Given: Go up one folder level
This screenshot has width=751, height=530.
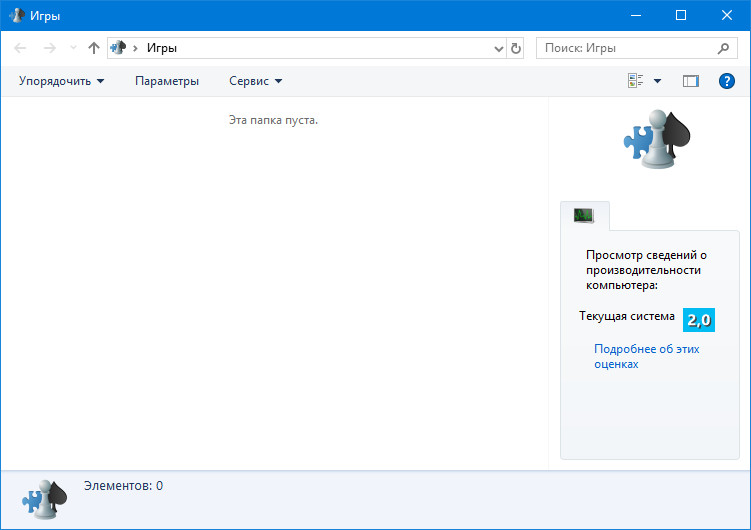Looking at the screenshot, I should point(94,48).
